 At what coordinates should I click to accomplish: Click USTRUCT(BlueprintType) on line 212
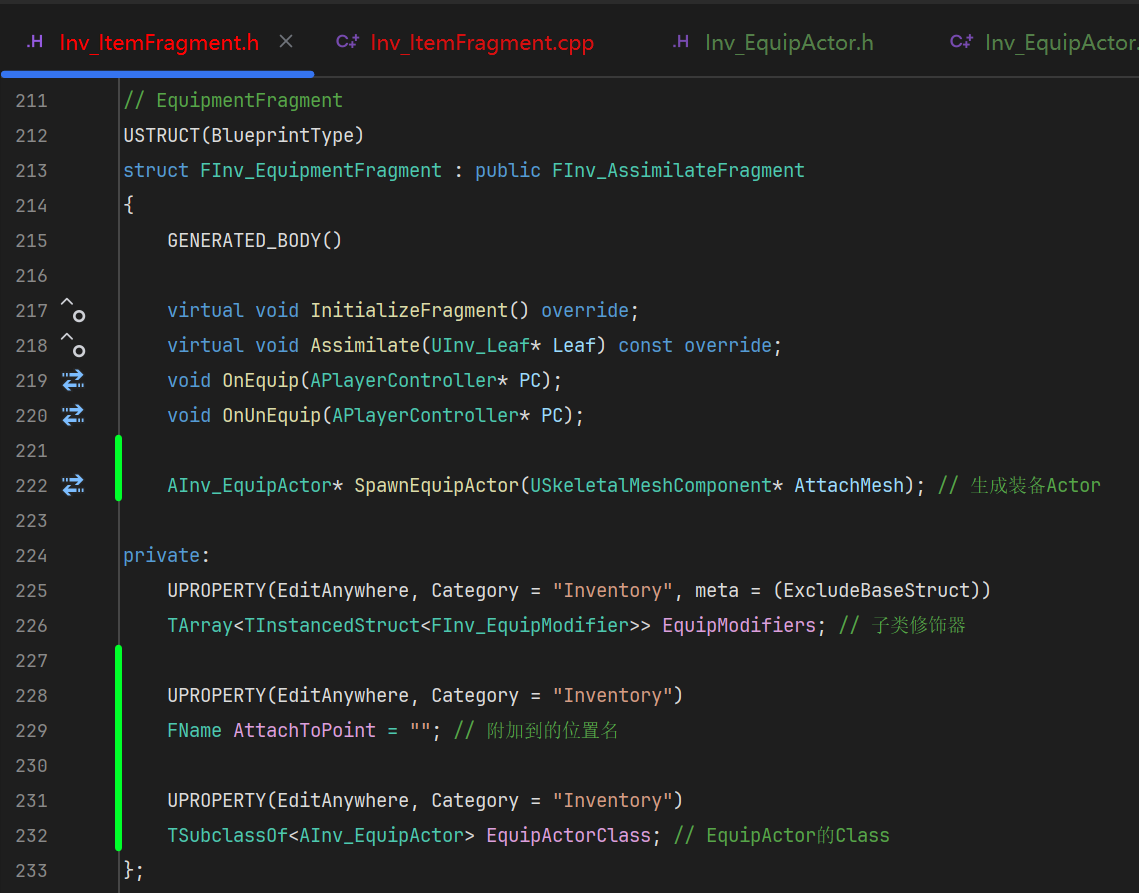click(243, 136)
